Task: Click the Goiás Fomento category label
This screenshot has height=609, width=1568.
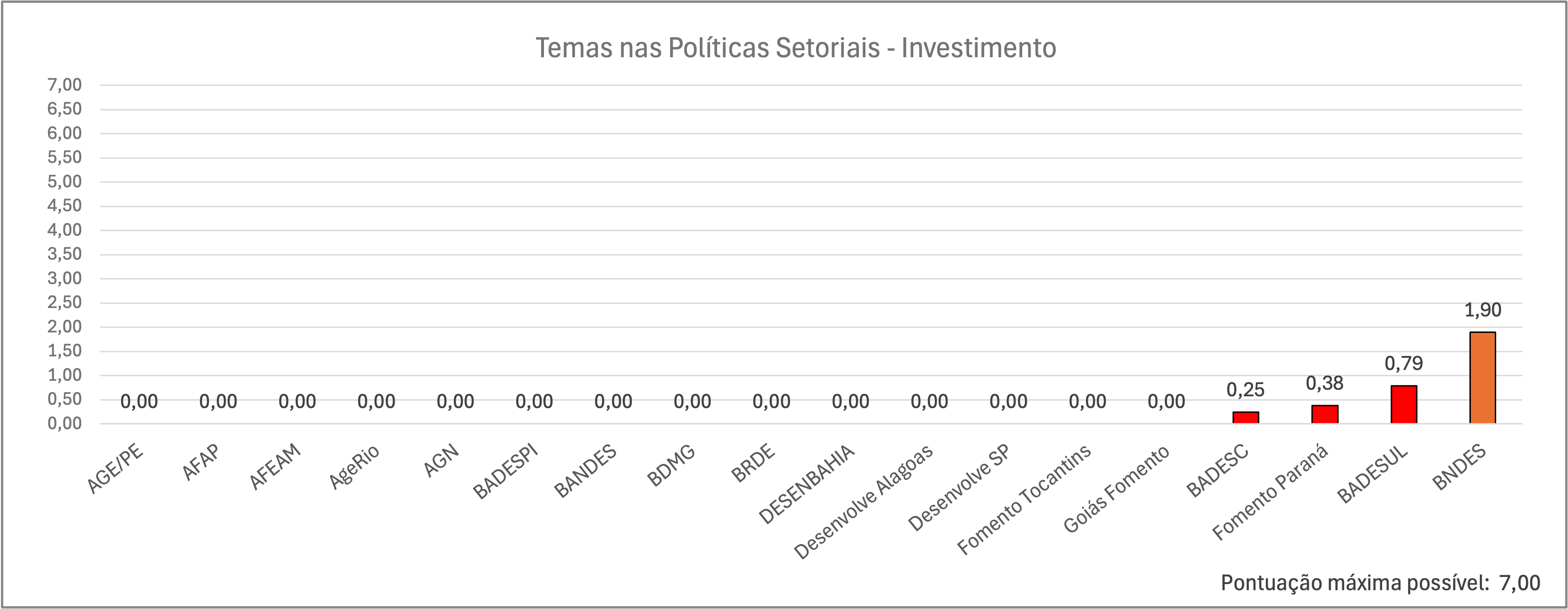Action: (1117, 489)
